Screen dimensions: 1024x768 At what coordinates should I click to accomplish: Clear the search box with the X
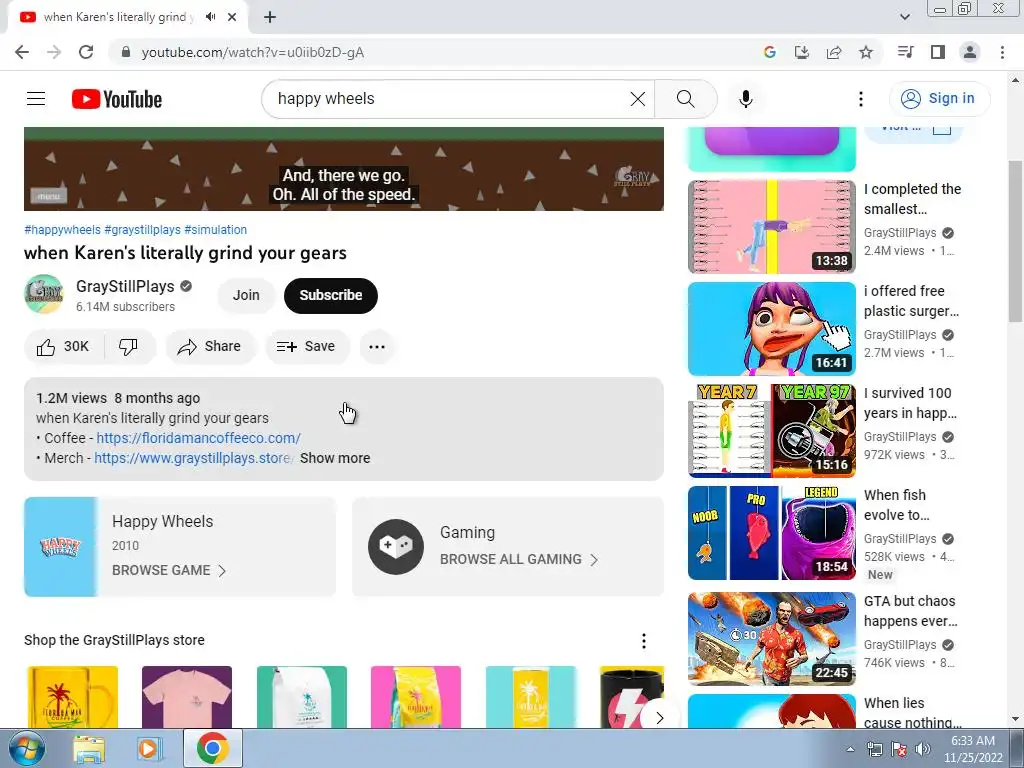tap(637, 99)
